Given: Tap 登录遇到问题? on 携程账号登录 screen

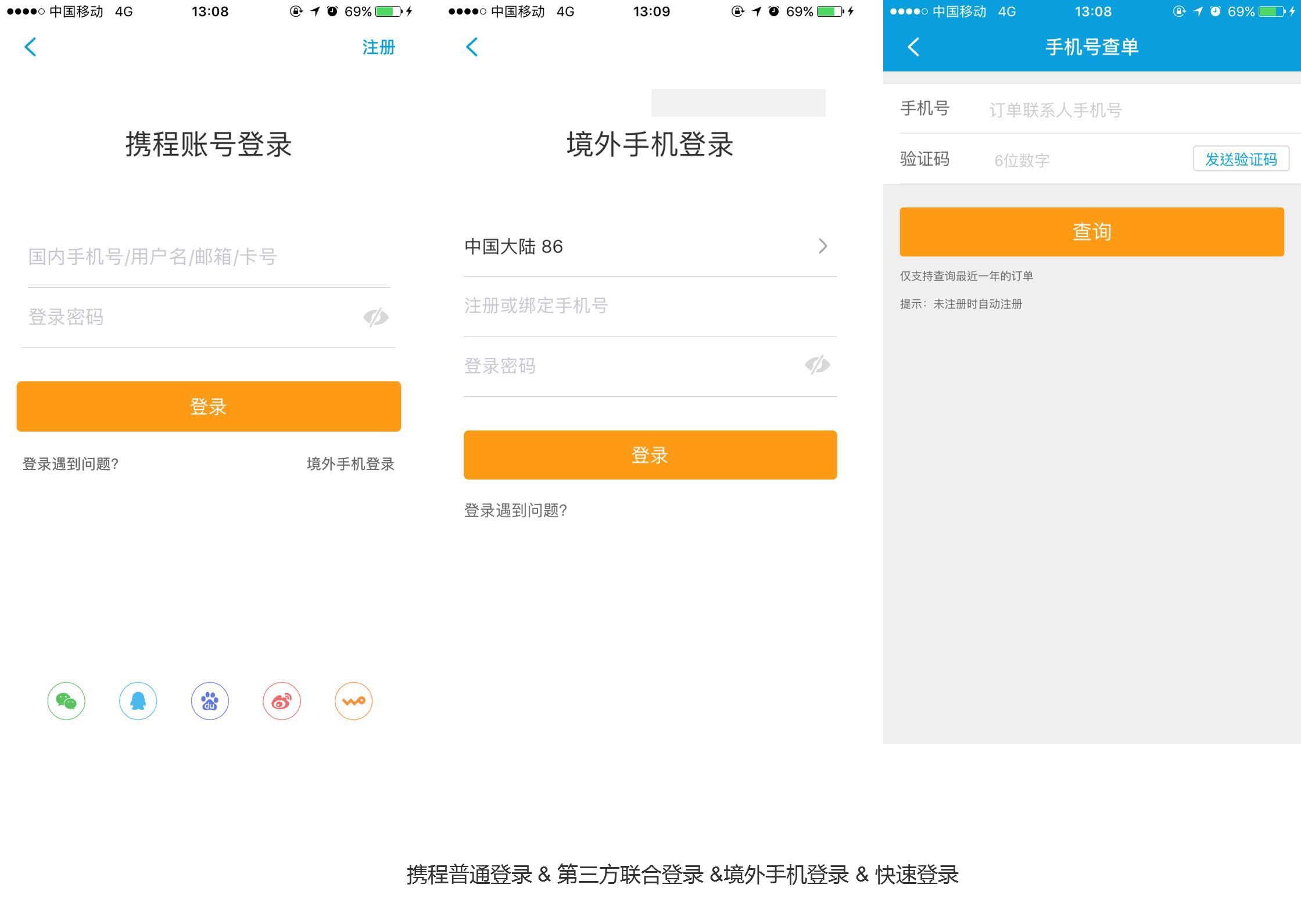Looking at the screenshot, I should coord(70,464).
